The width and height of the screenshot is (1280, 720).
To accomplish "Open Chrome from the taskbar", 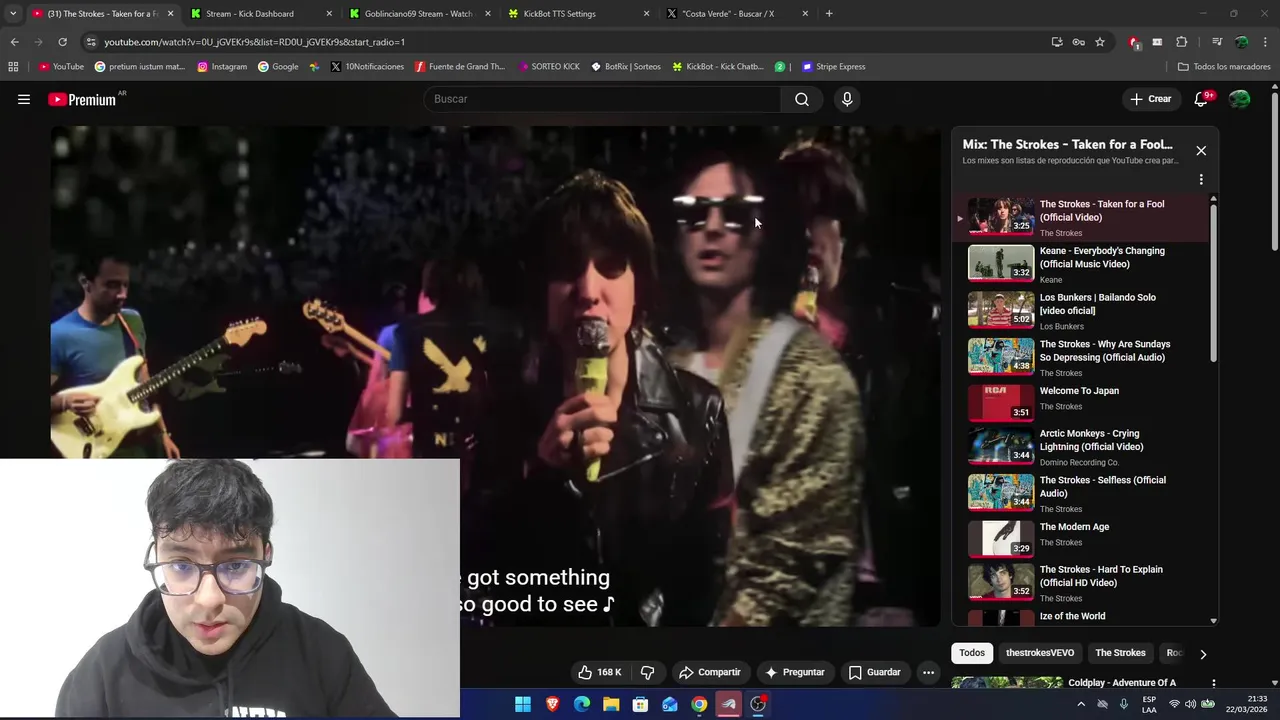I will (x=699, y=704).
